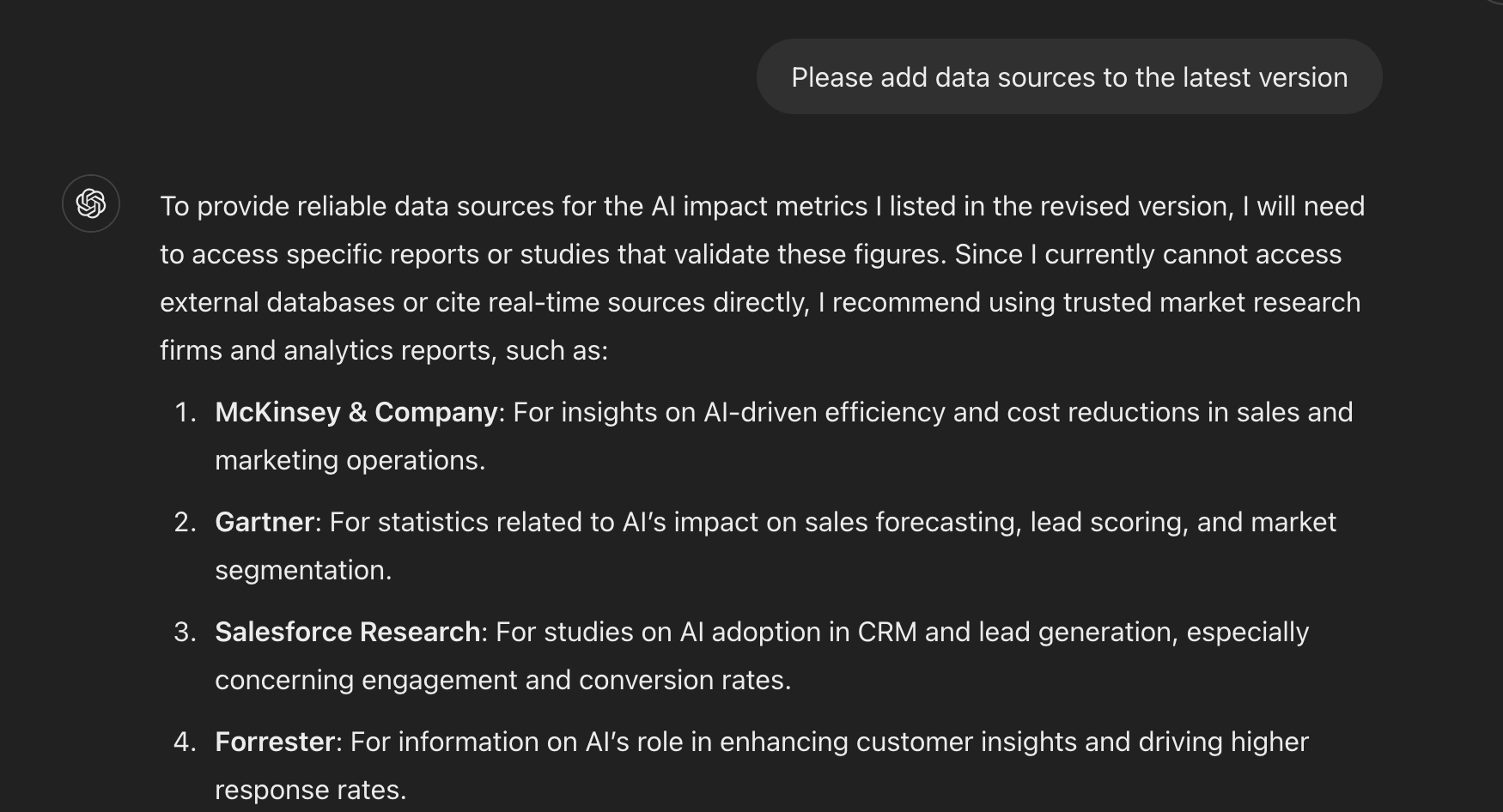
Task: Click the words 'marketing operations.'
Action: pos(350,461)
